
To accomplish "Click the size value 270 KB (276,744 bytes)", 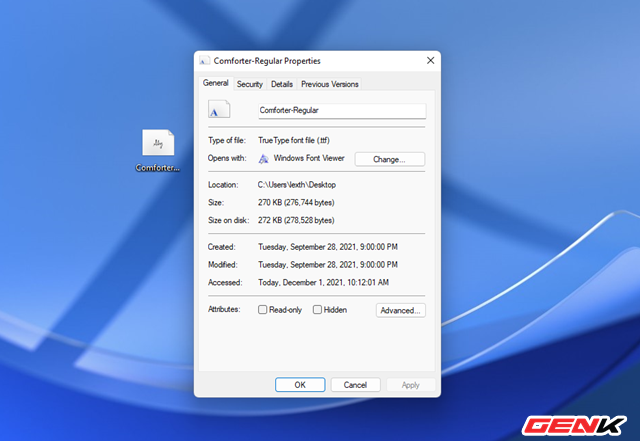I will pos(296,203).
